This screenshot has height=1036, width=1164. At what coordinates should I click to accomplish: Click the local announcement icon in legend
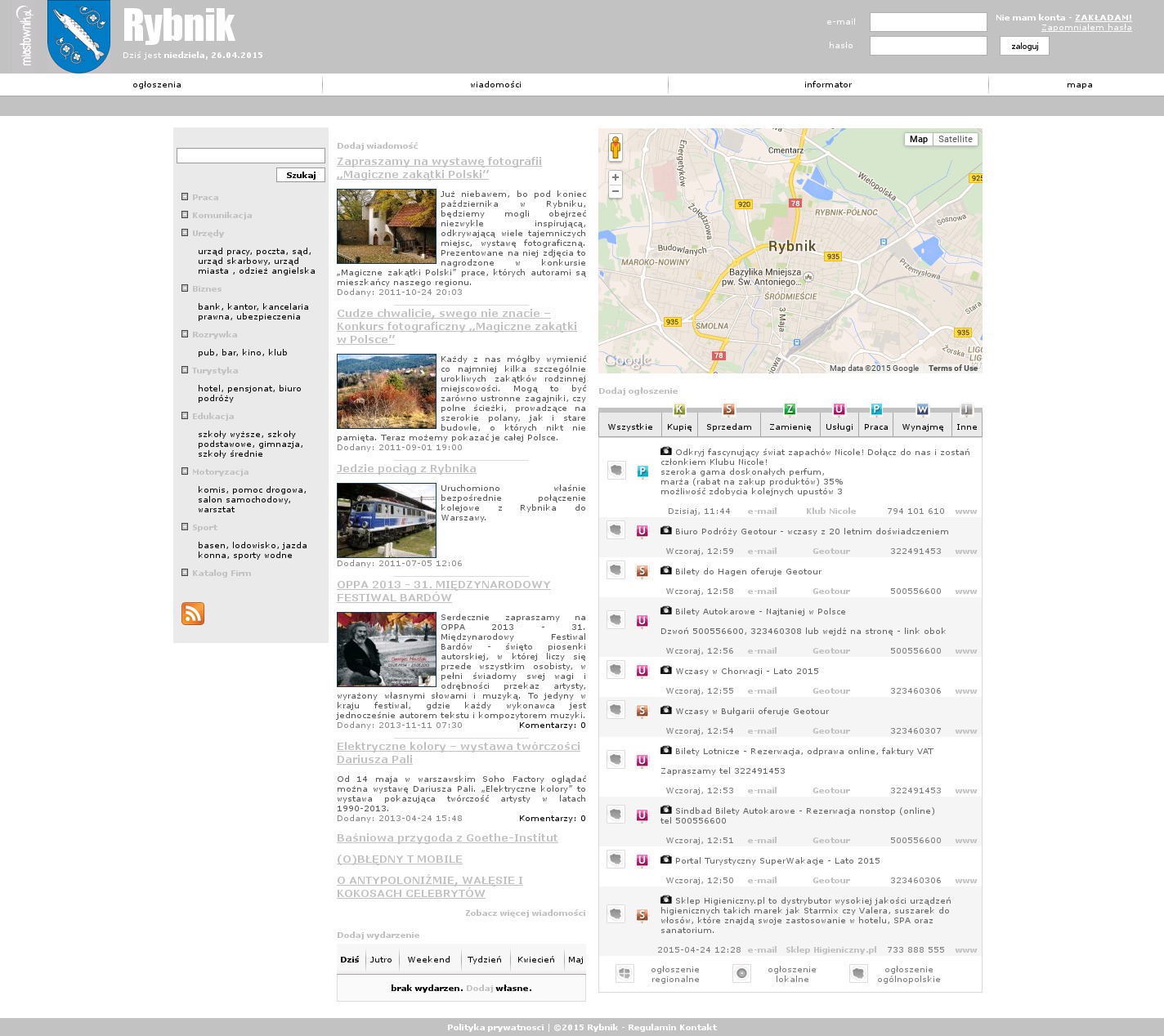click(741, 974)
